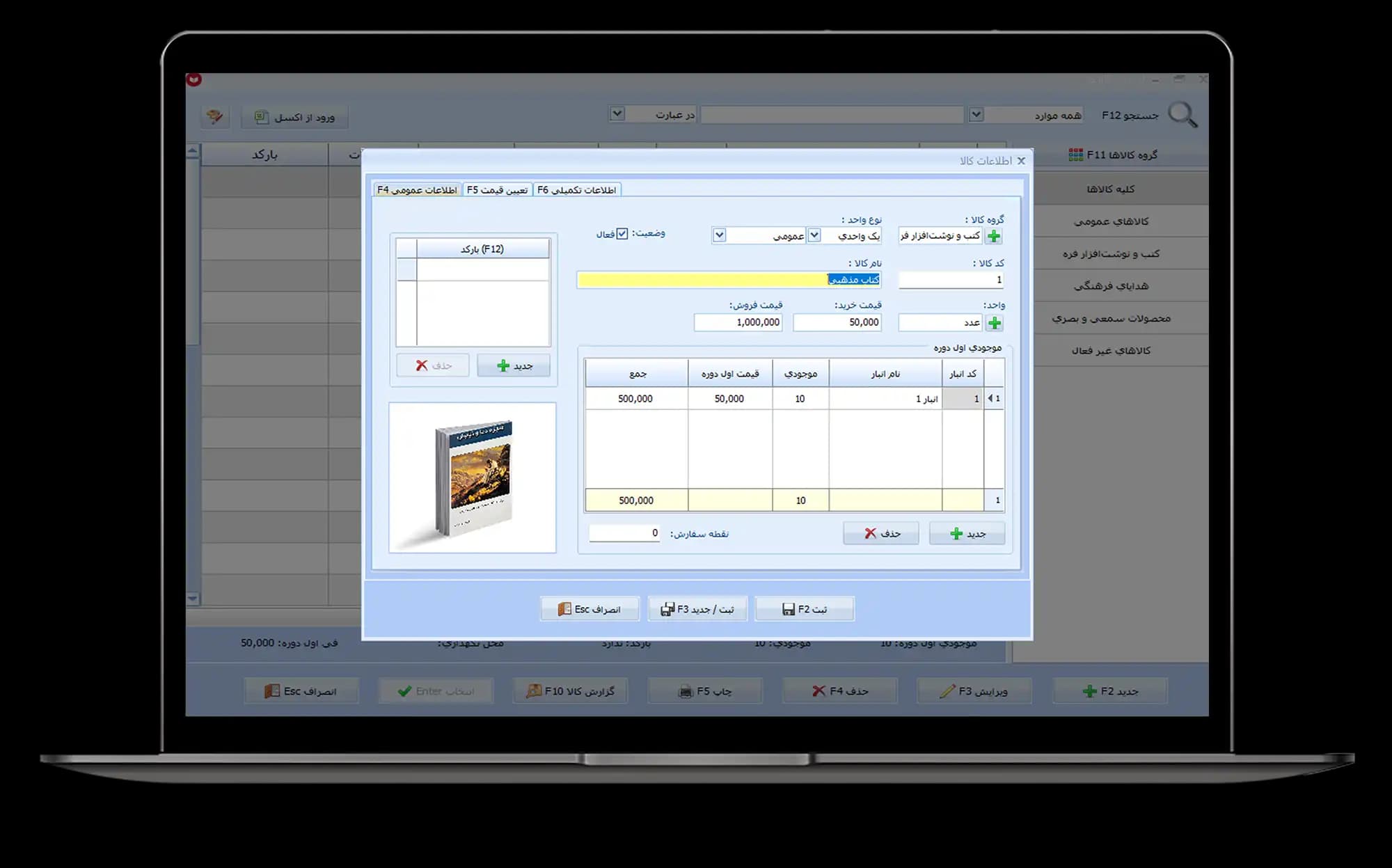Viewport: 1392px width, 868px height.
Task: Click the magnifier search icon
Action: click(1182, 115)
